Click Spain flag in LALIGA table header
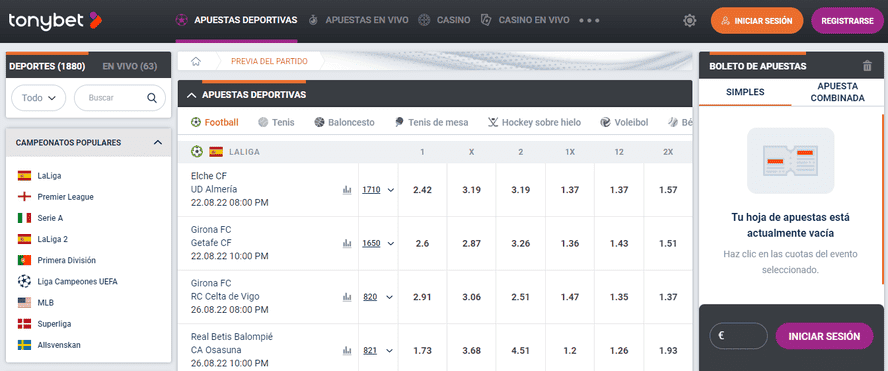 click(216, 152)
